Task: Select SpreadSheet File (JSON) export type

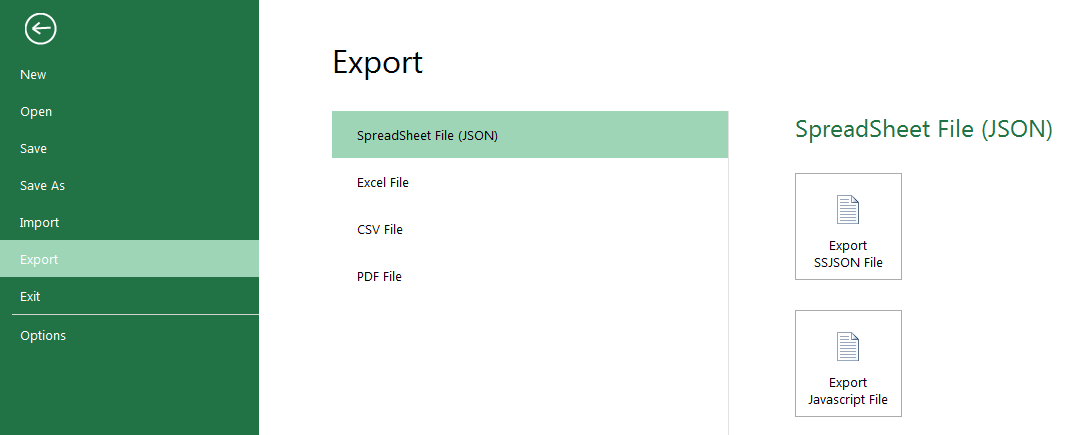Action: (x=530, y=135)
